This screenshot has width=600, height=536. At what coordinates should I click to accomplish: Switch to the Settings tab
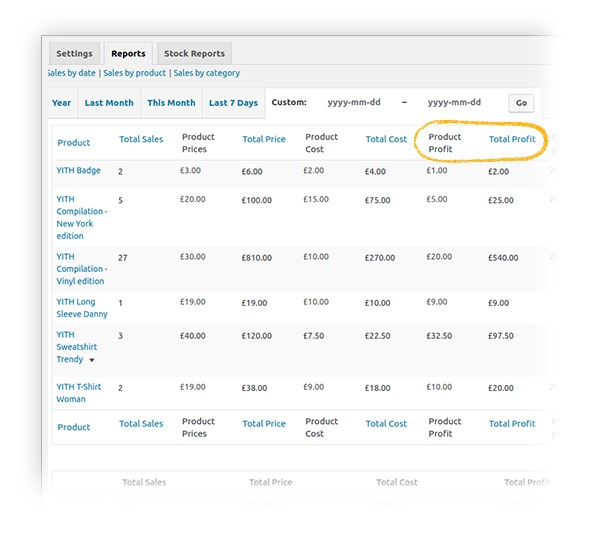[x=74, y=53]
